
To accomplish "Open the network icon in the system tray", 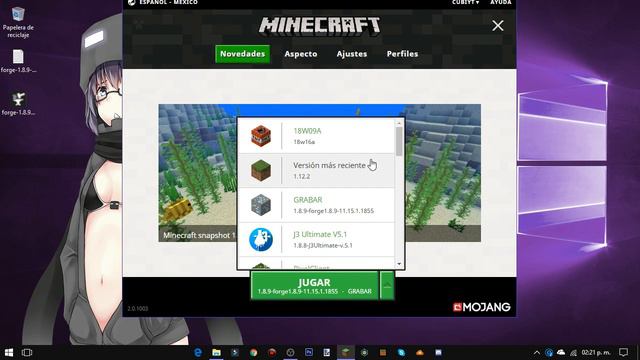I will pos(573,353).
